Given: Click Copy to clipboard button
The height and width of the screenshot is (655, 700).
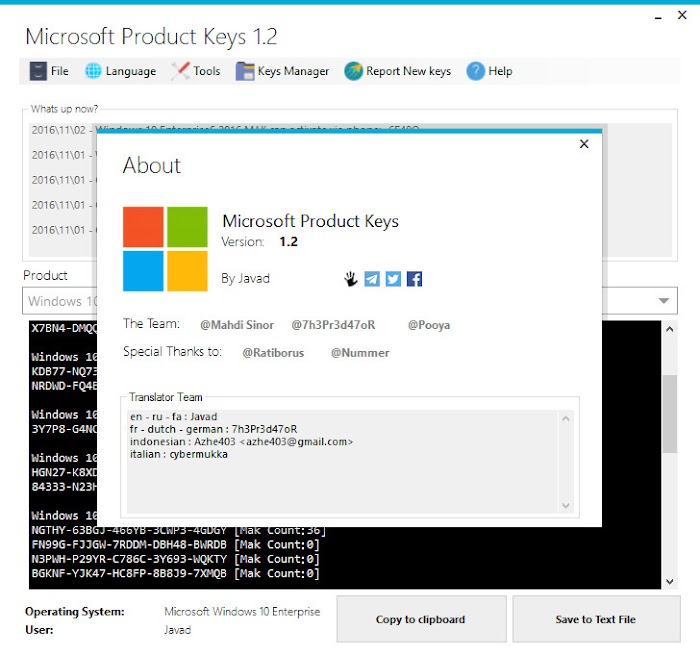Looking at the screenshot, I should point(421,619).
